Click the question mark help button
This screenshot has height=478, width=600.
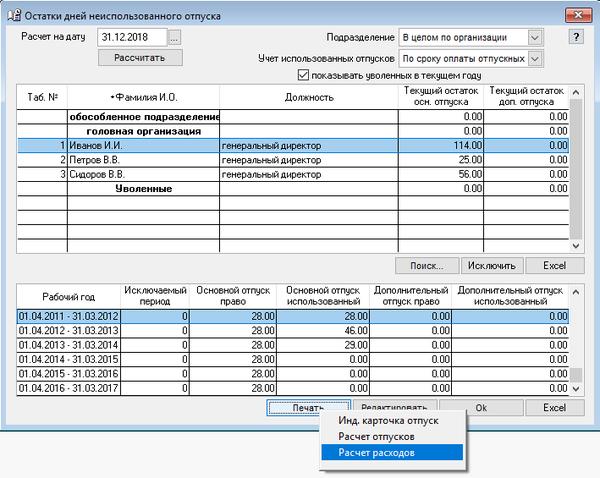coord(576,37)
